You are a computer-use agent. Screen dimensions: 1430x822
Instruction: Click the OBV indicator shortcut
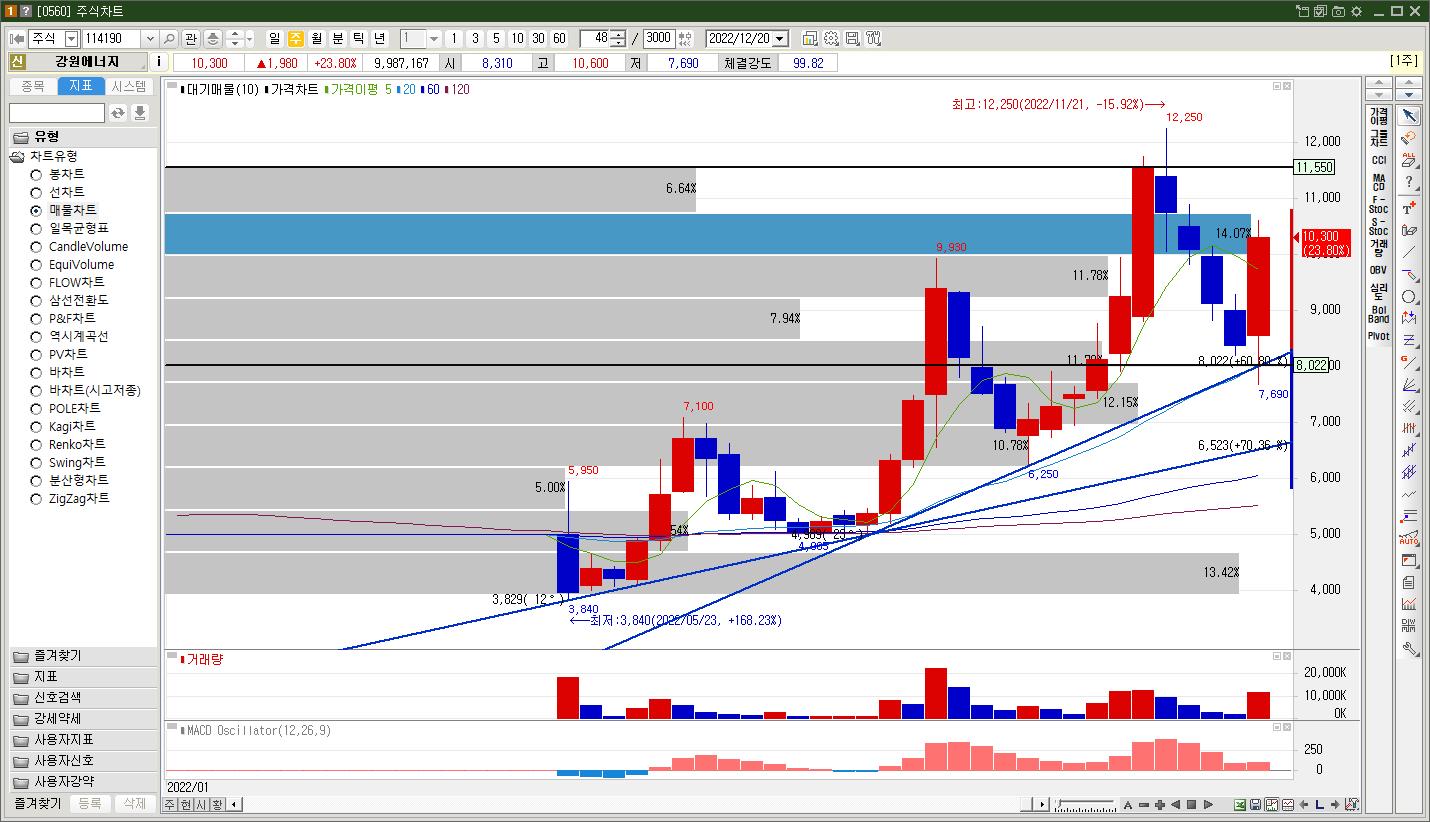tap(1379, 270)
